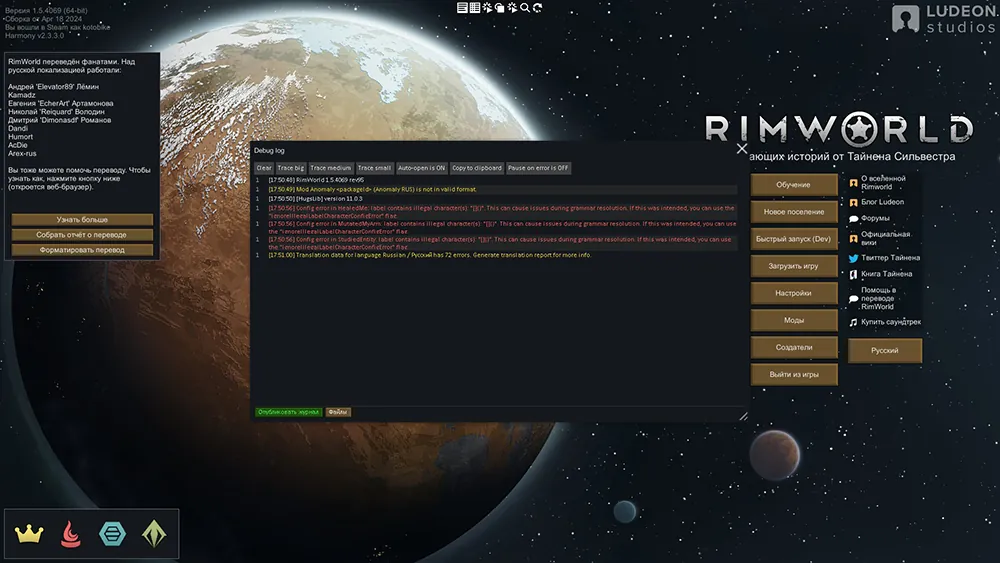The width and height of the screenshot is (1000, 563).
Task: Click the Anomaly DLC green diamond icon
Action: click(153, 533)
